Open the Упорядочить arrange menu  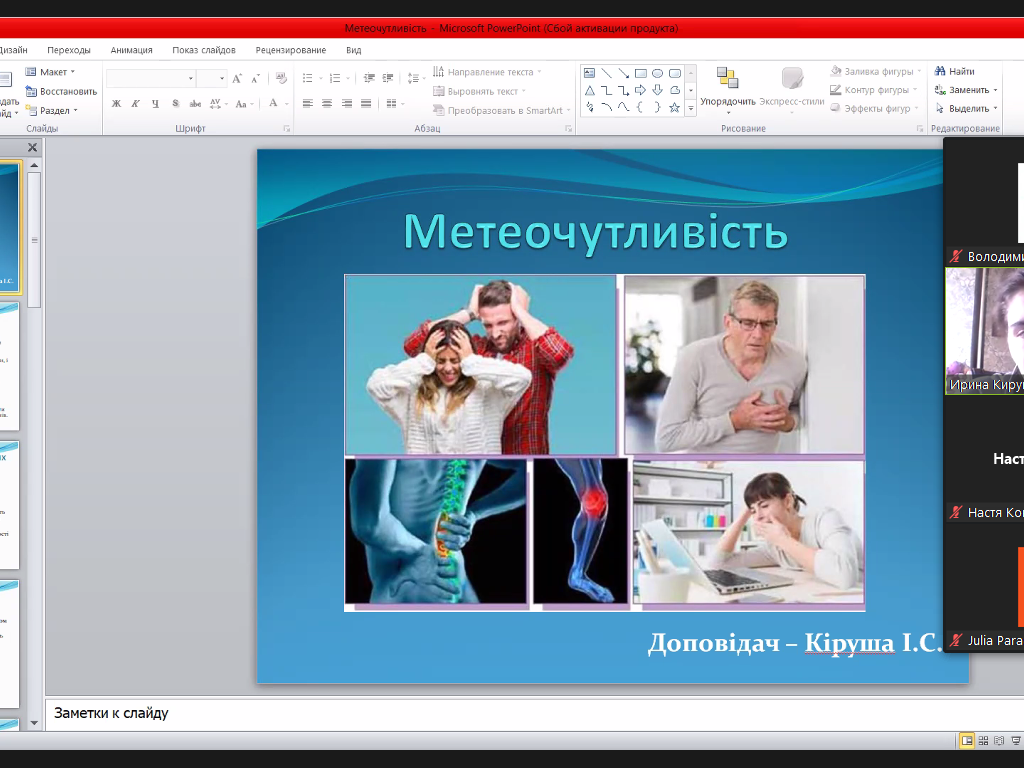[728, 90]
